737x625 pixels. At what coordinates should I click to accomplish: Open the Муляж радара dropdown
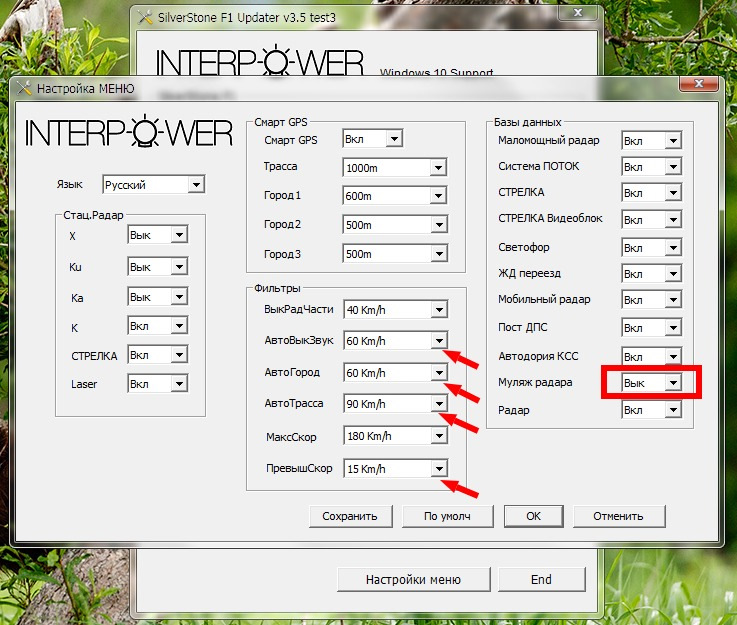(651, 383)
